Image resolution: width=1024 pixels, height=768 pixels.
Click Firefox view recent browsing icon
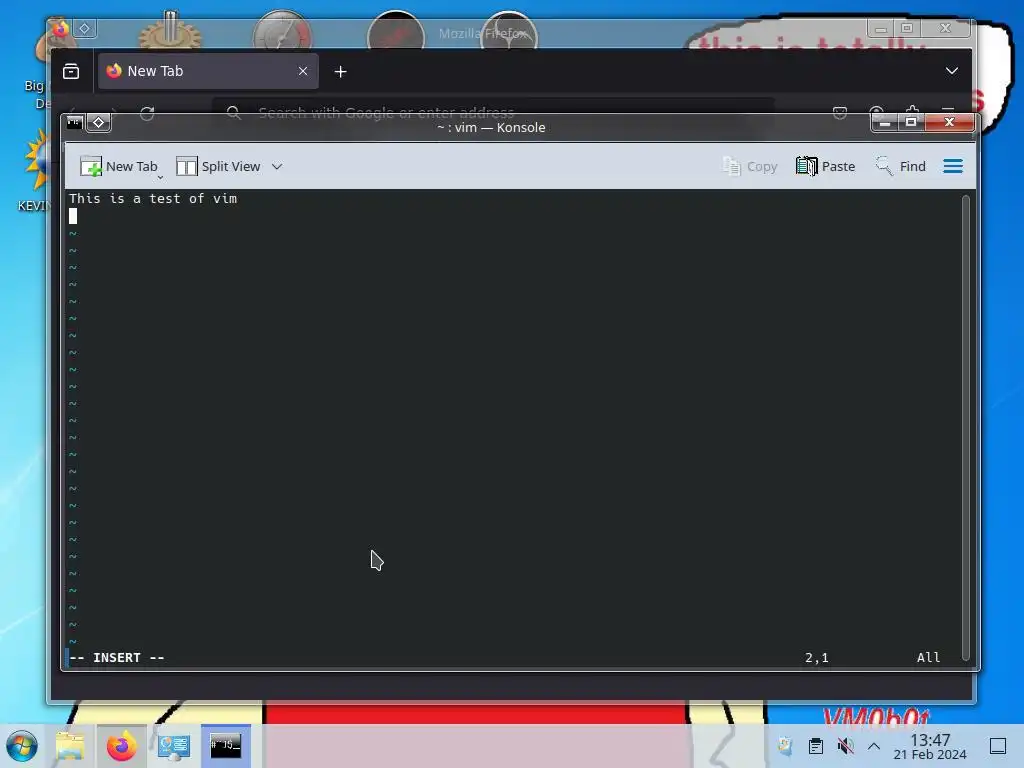click(71, 71)
